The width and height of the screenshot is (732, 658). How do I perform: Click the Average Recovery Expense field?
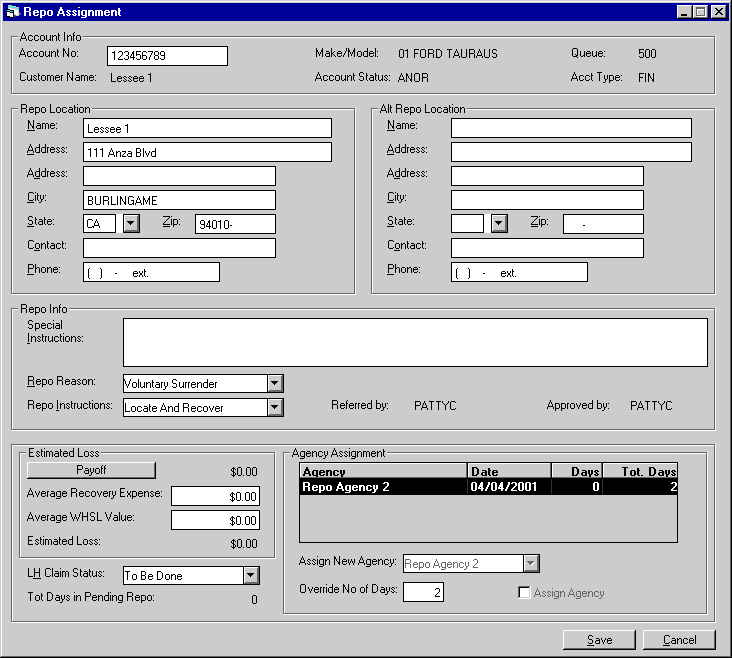click(215, 496)
